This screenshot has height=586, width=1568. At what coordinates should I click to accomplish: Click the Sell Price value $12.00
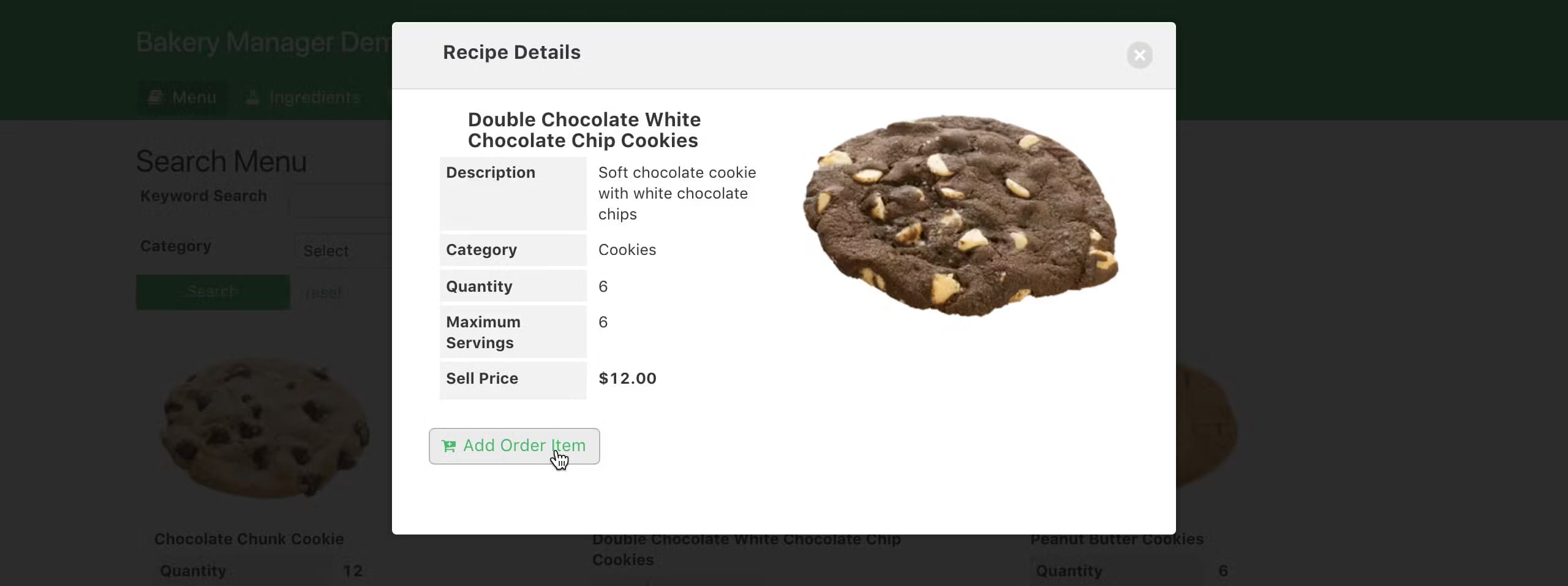pyautogui.click(x=627, y=378)
